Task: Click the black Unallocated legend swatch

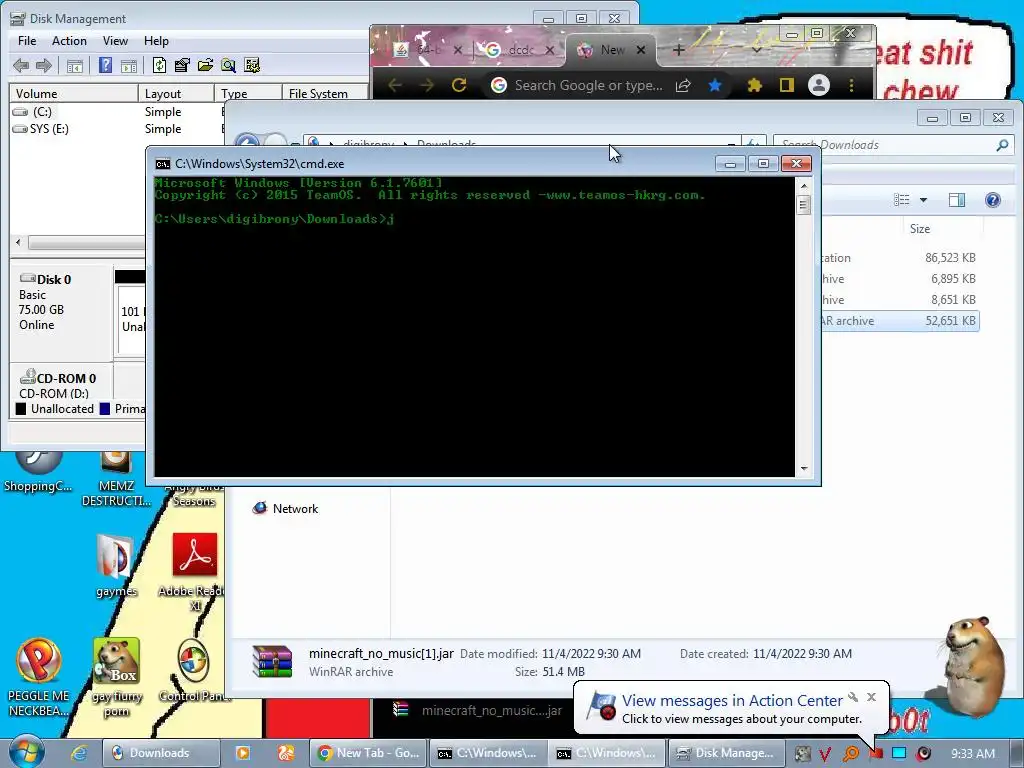Action: point(21,409)
